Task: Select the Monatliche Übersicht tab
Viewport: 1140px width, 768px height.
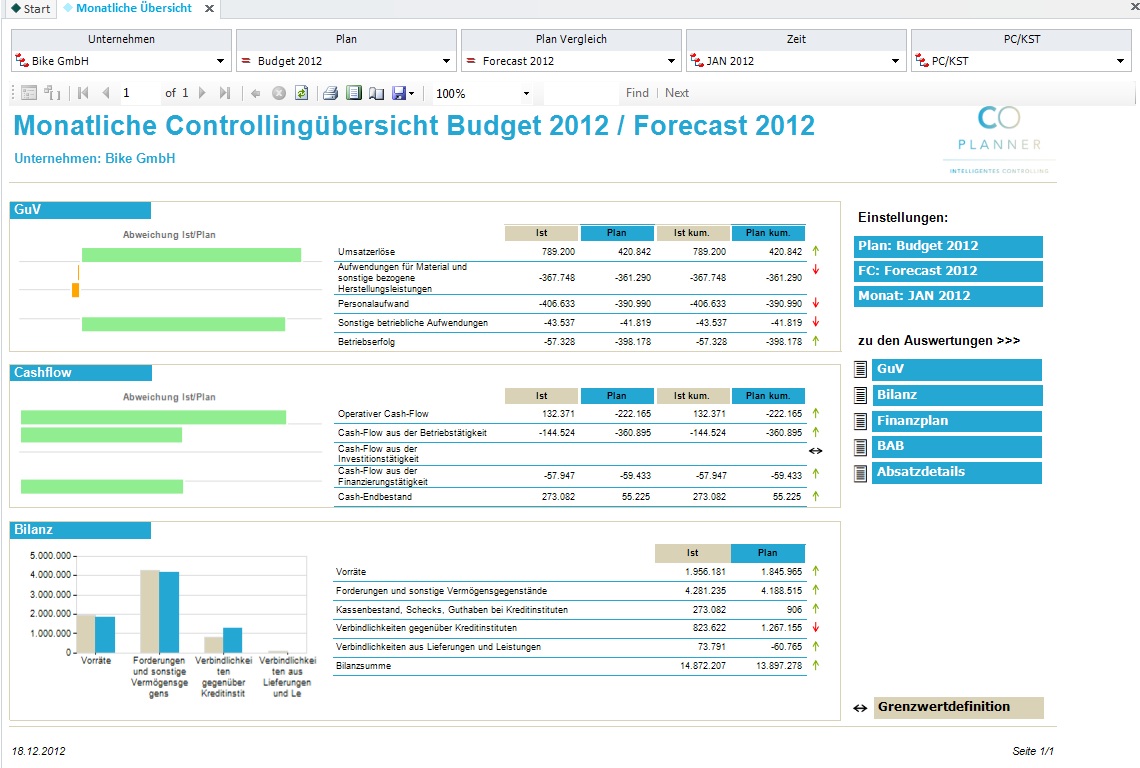Action: [134, 8]
